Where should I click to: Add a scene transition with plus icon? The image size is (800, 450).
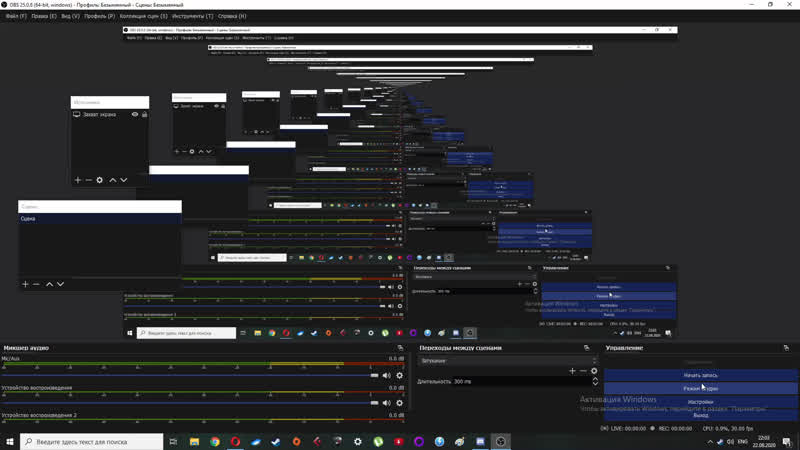pos(572,371)
